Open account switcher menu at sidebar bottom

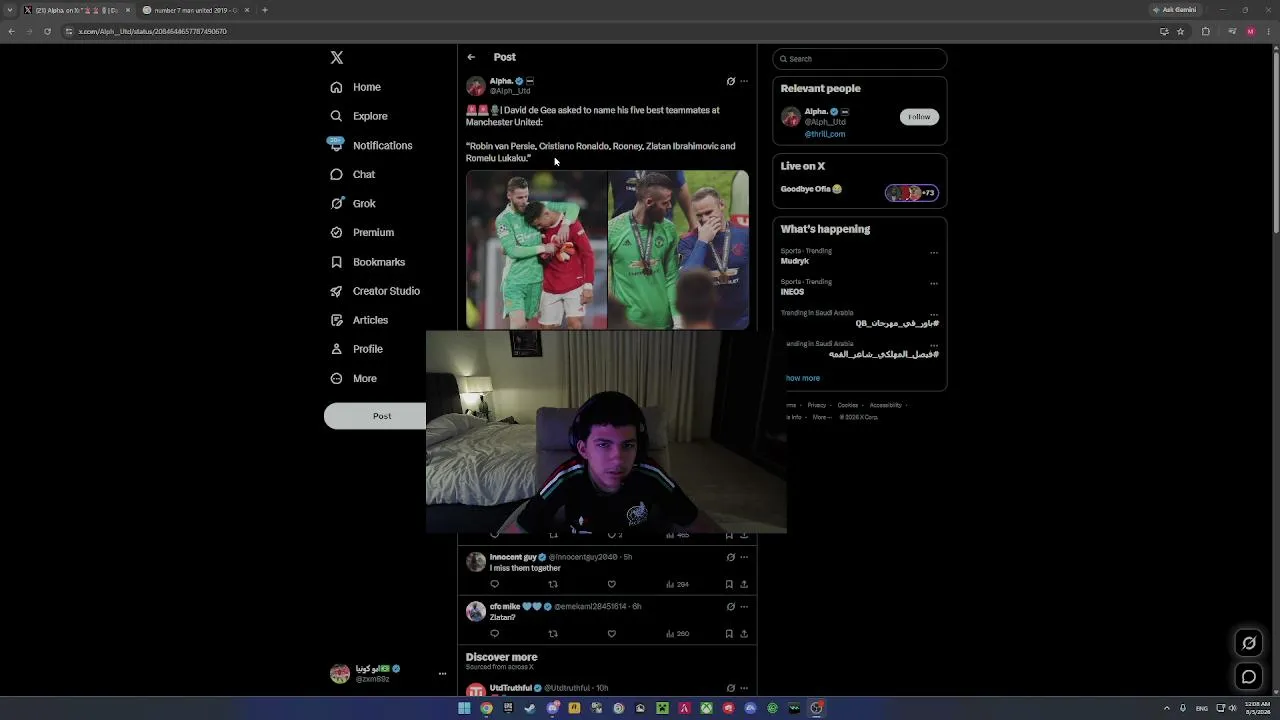point(388,674)
